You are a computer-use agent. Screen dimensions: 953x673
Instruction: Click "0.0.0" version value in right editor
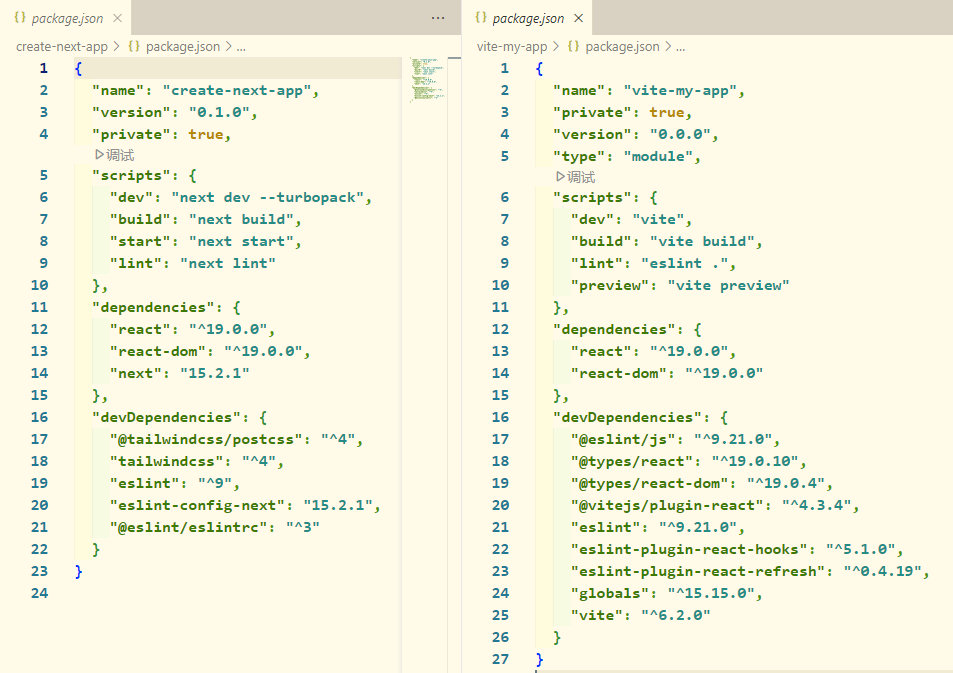[x=680, y=134]
